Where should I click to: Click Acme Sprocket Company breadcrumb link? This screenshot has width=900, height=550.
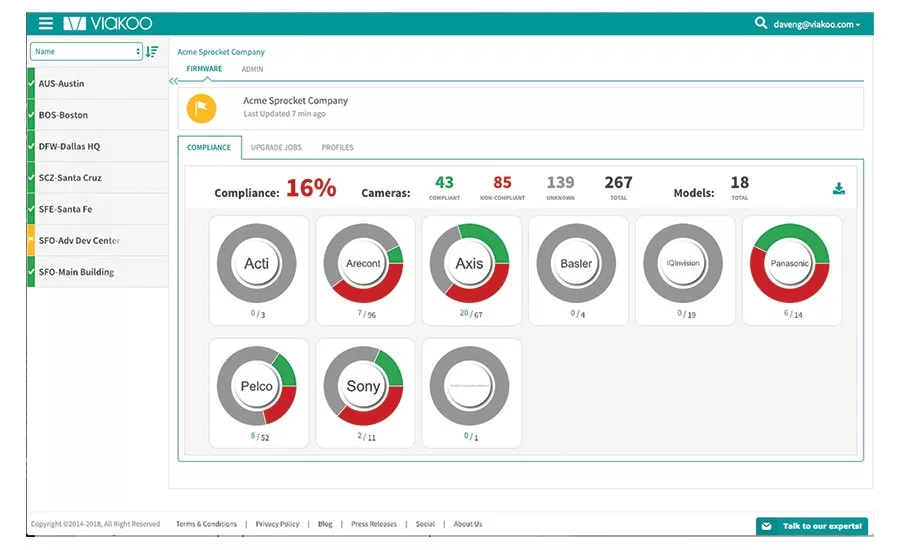coord(221,52)
